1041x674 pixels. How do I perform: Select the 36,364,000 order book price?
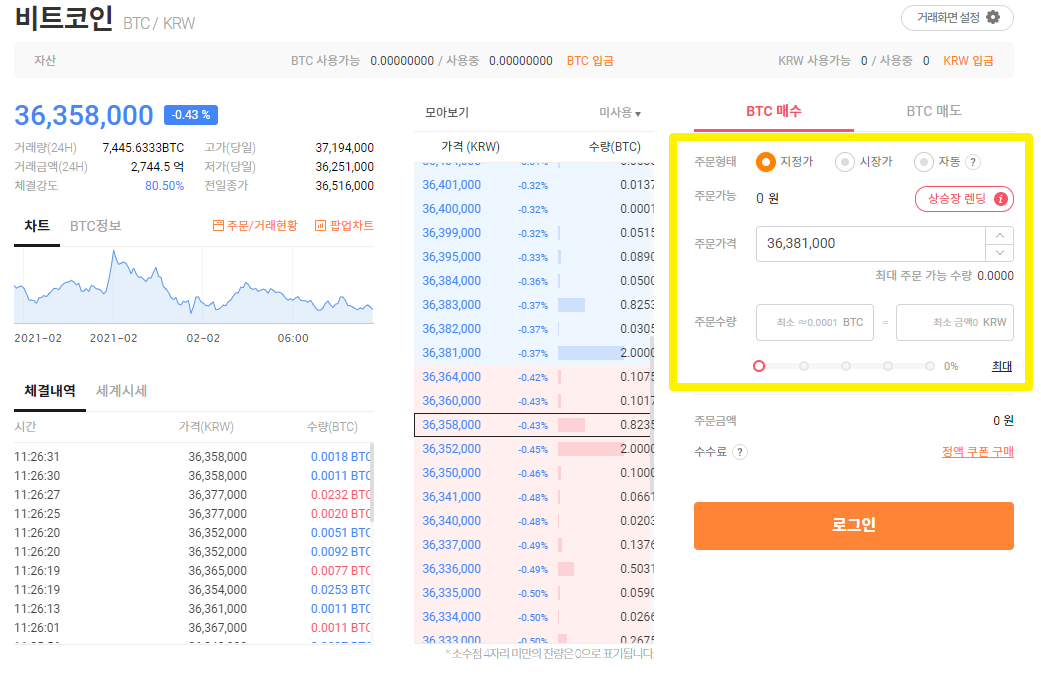point(451,377)
